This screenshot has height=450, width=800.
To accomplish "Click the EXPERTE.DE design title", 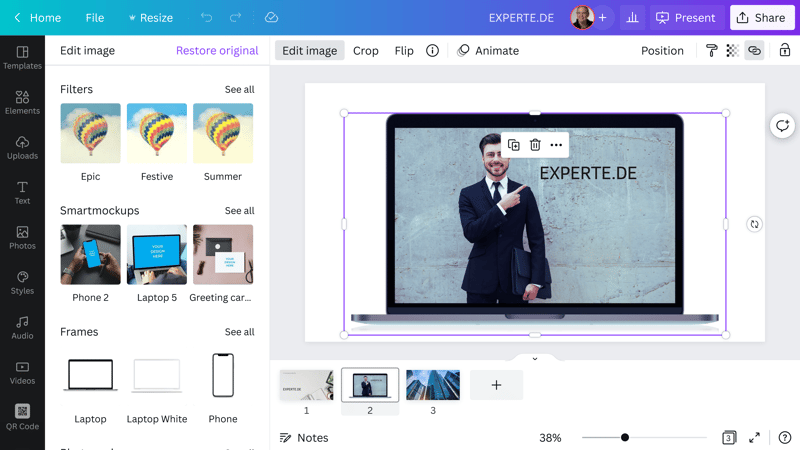I will [521, 18].
